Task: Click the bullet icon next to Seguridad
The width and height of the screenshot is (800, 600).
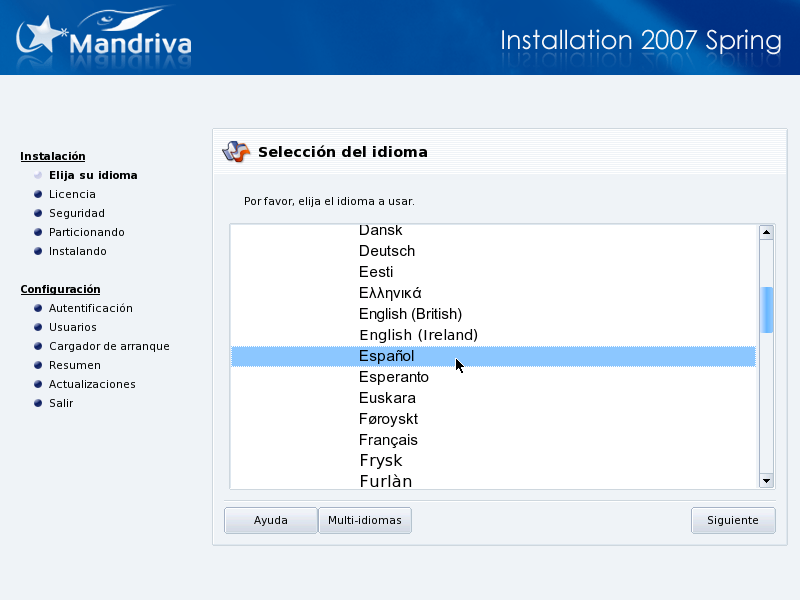Action: click(x=37, y=213)
